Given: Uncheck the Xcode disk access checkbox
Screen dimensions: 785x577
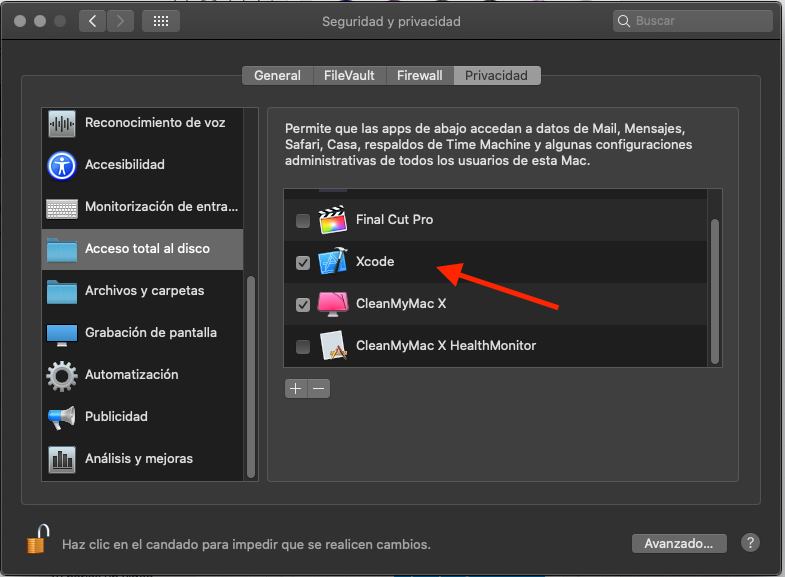Looking at the screenshot, I should 303,262.
